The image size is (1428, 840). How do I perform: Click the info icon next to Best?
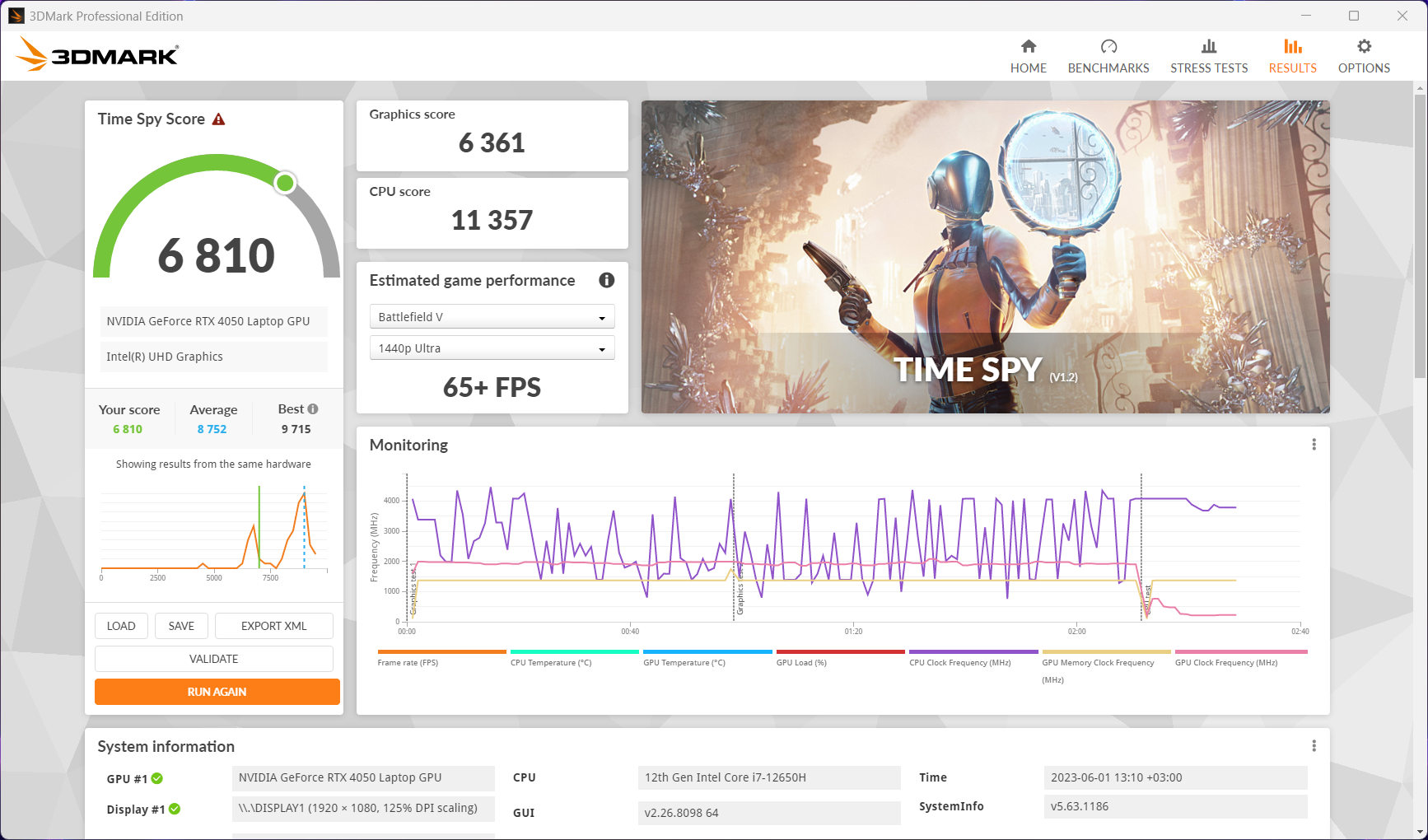[x=313, y=409]
